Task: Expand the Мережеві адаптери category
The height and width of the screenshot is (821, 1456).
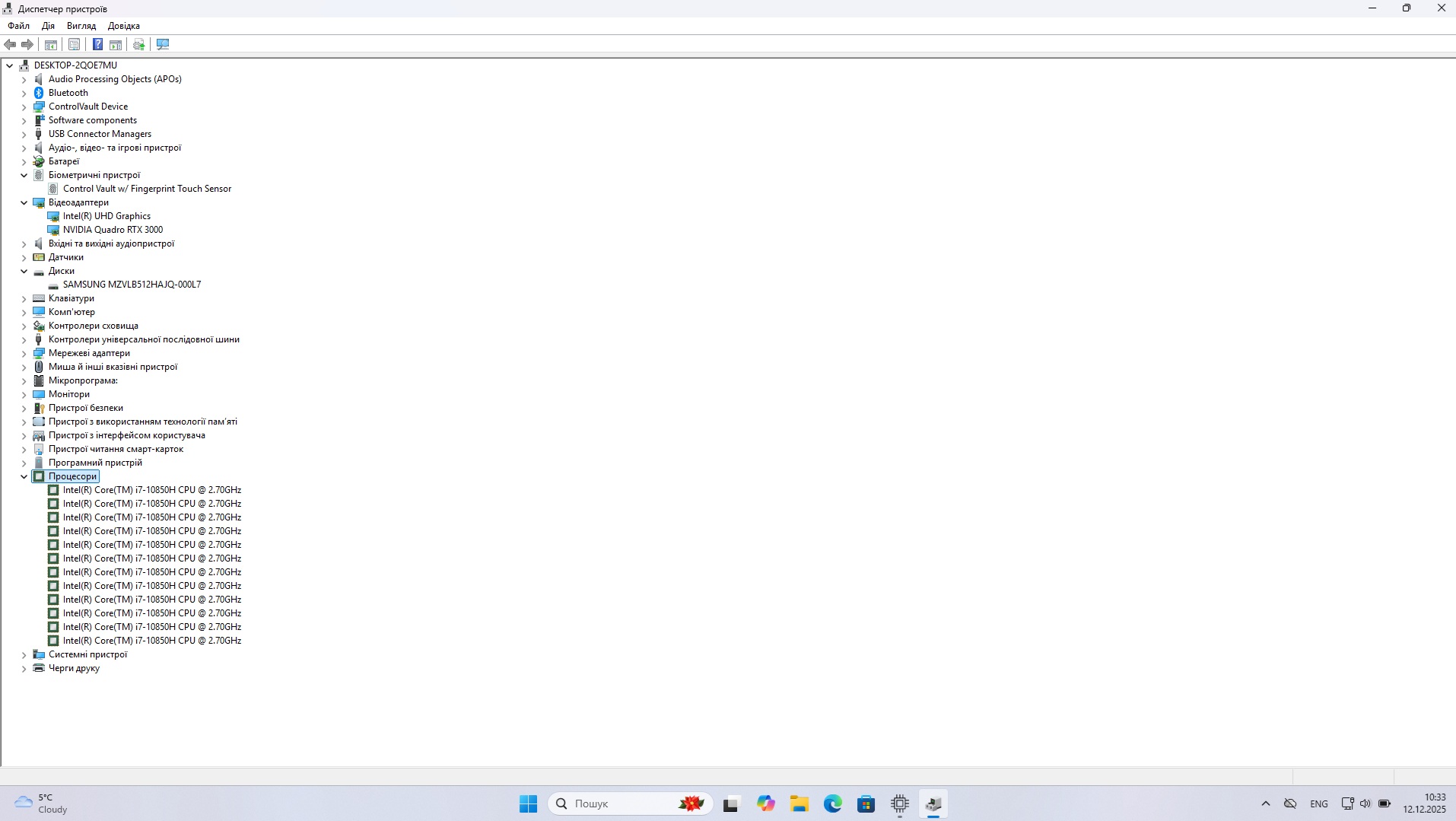Action: pos(24,353)
